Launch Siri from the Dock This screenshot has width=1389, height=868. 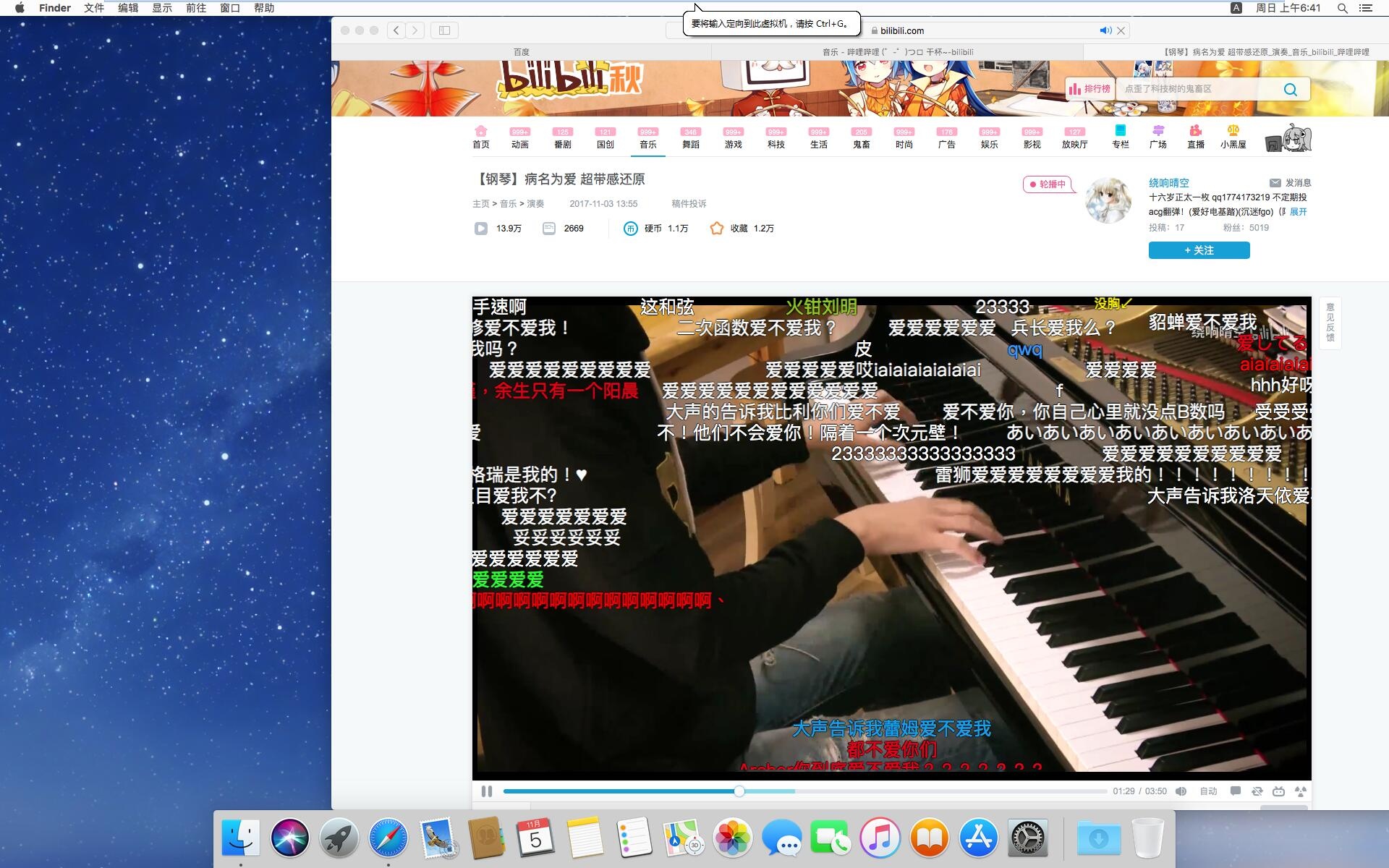[289, 838]
